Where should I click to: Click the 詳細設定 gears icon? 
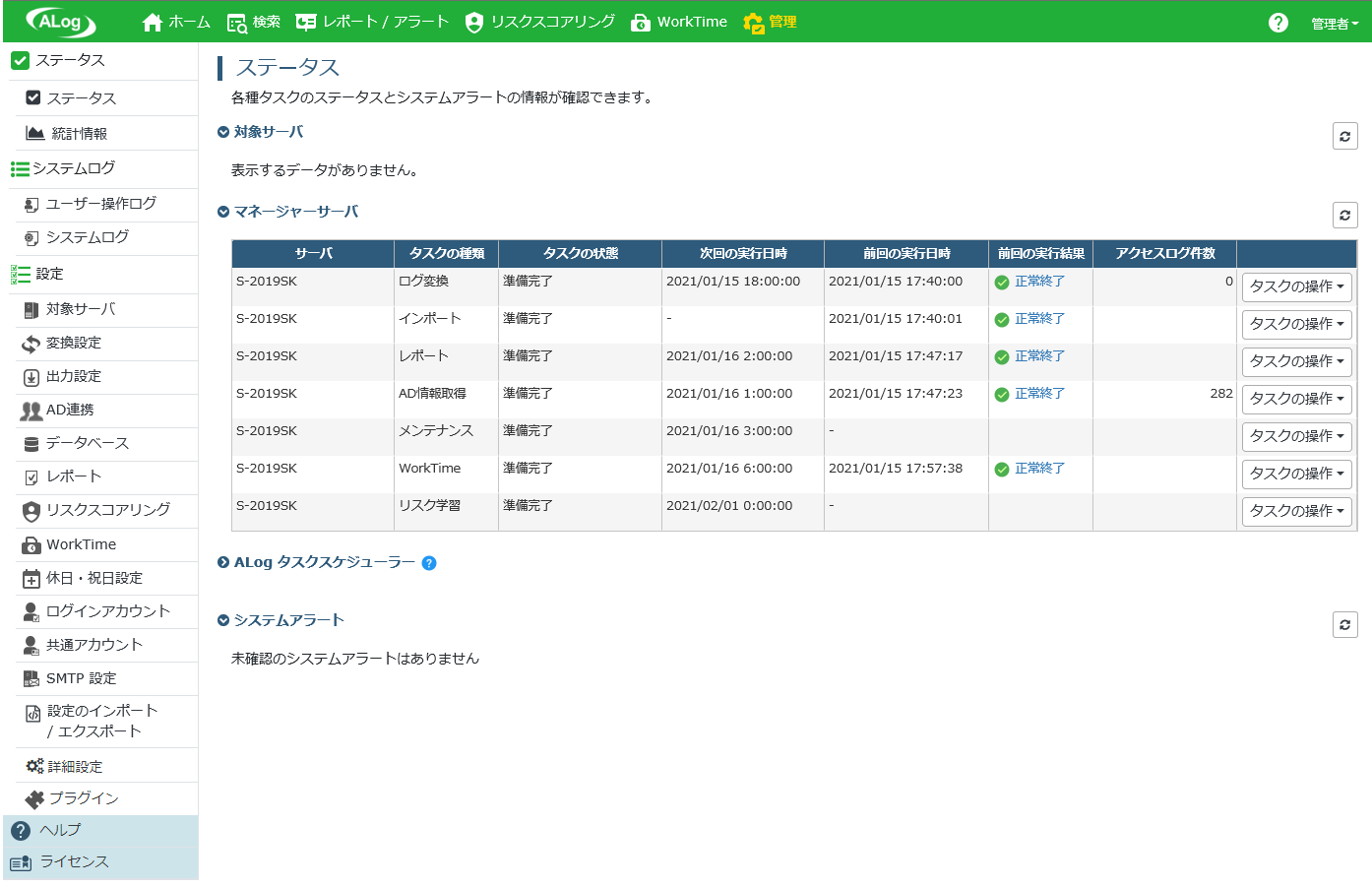click(34, 766)
